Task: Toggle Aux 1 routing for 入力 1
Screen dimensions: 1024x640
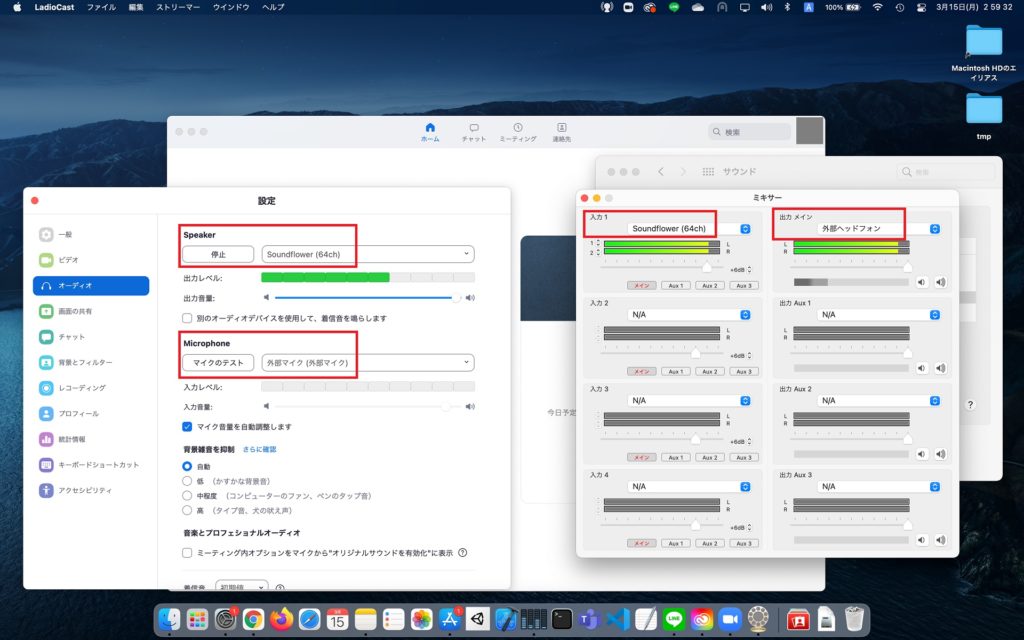Action: (676, 285)
